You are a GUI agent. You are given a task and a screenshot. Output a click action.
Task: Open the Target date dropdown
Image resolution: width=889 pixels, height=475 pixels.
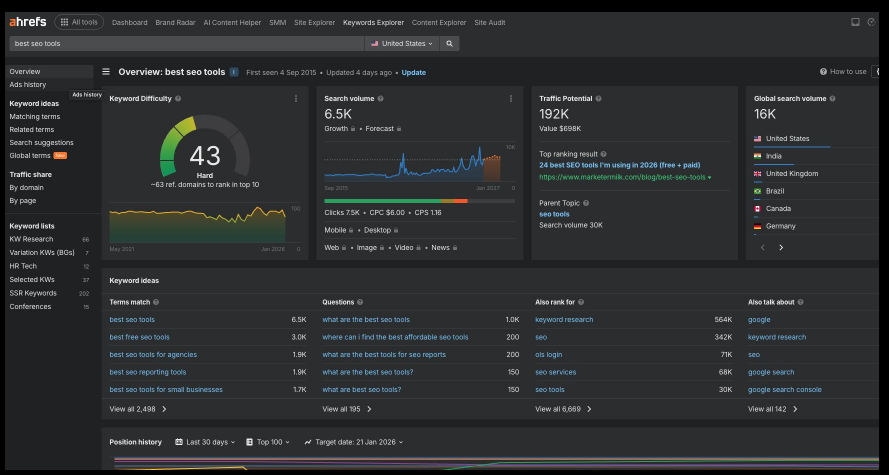pyautogui.click(x=354, y=442)
